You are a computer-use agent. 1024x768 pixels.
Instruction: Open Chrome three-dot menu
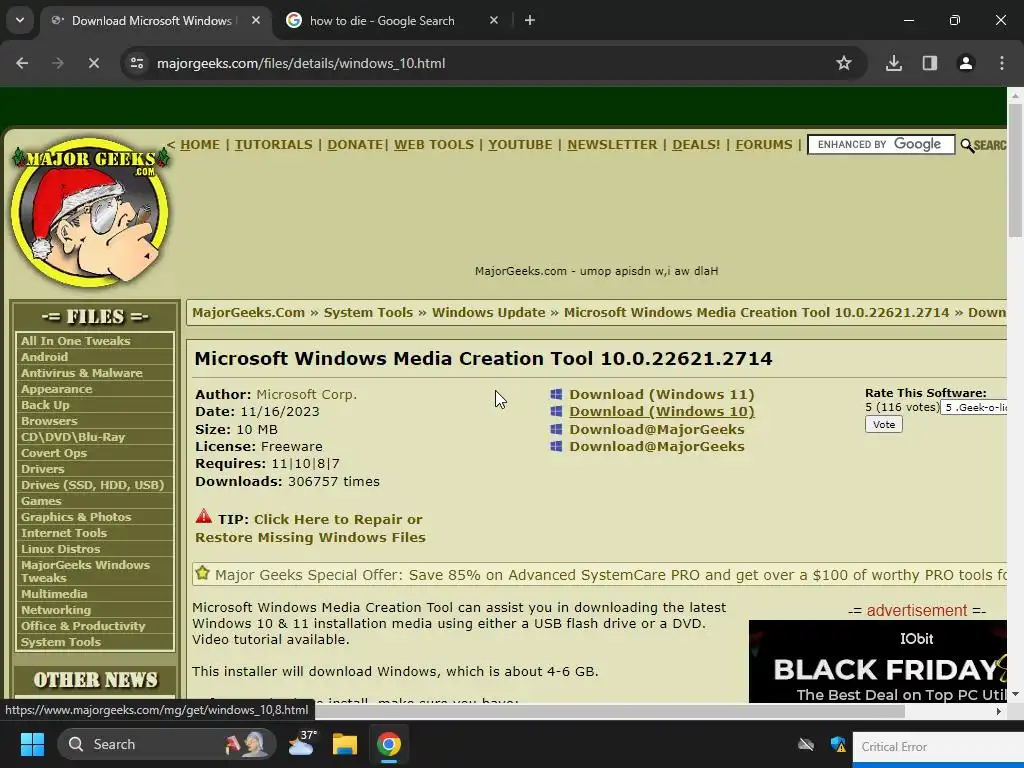point(1002,63)
